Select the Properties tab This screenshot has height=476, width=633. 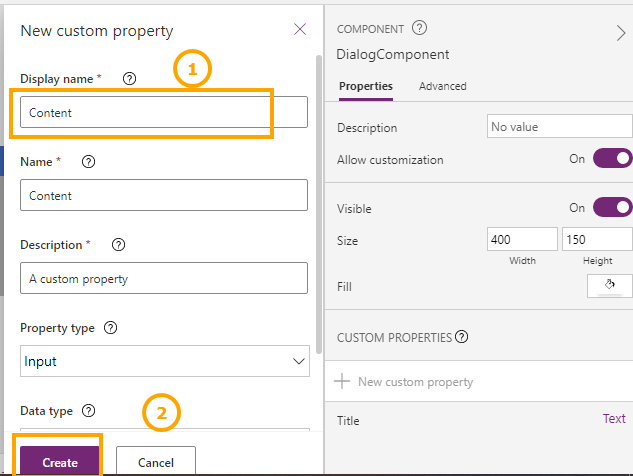click(x=365, y=86)
